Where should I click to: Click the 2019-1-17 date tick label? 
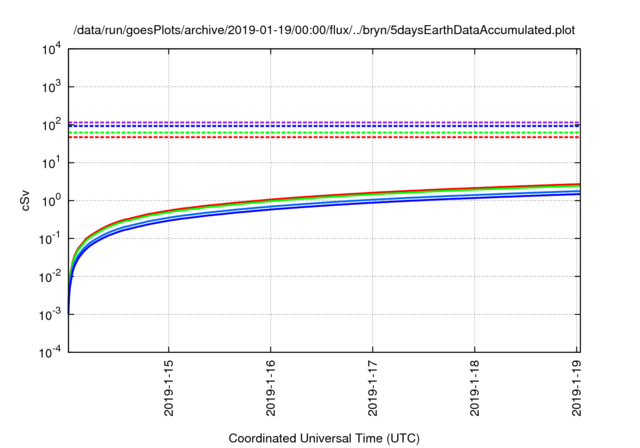pos(373,388)
